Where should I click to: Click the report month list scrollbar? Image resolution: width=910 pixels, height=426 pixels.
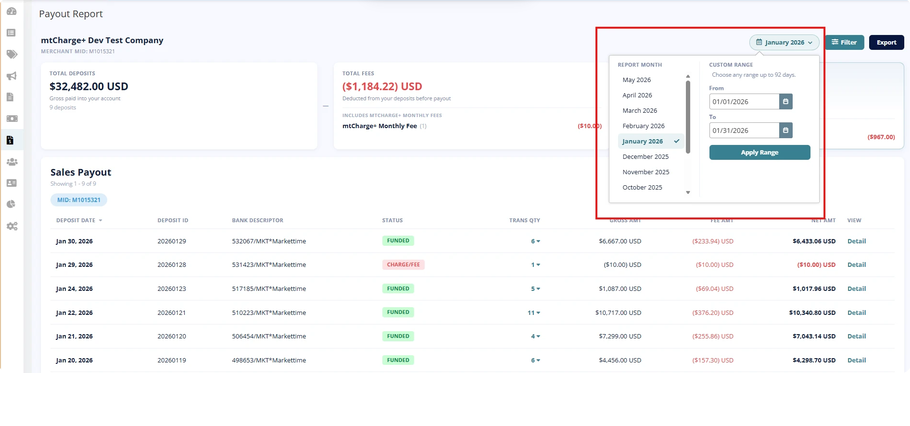[688, 117]
